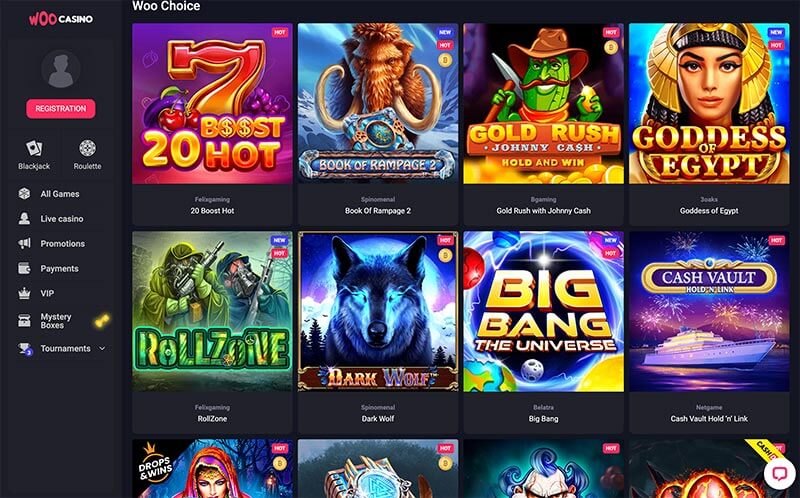Click the Payments wallet icon
This screenshot has width=800, height=498.
pyautogui.click(x=24, y=268)
